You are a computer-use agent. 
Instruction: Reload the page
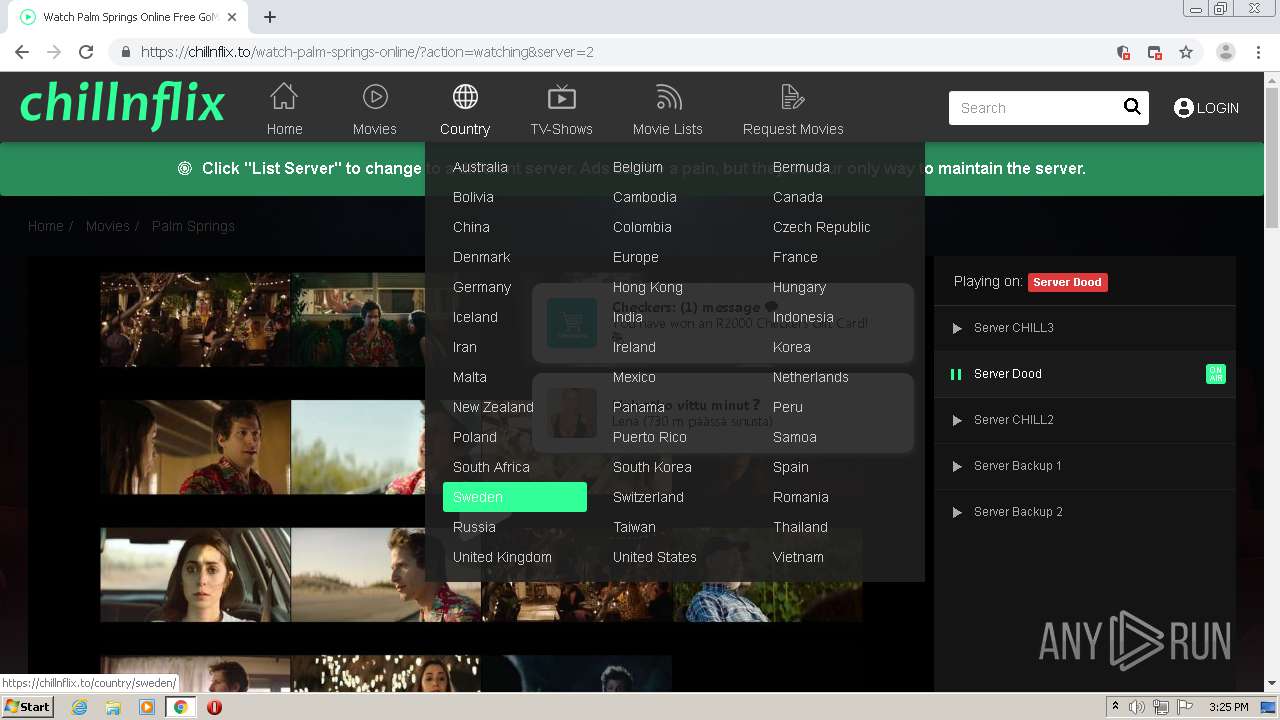click(x=86, y=52)
